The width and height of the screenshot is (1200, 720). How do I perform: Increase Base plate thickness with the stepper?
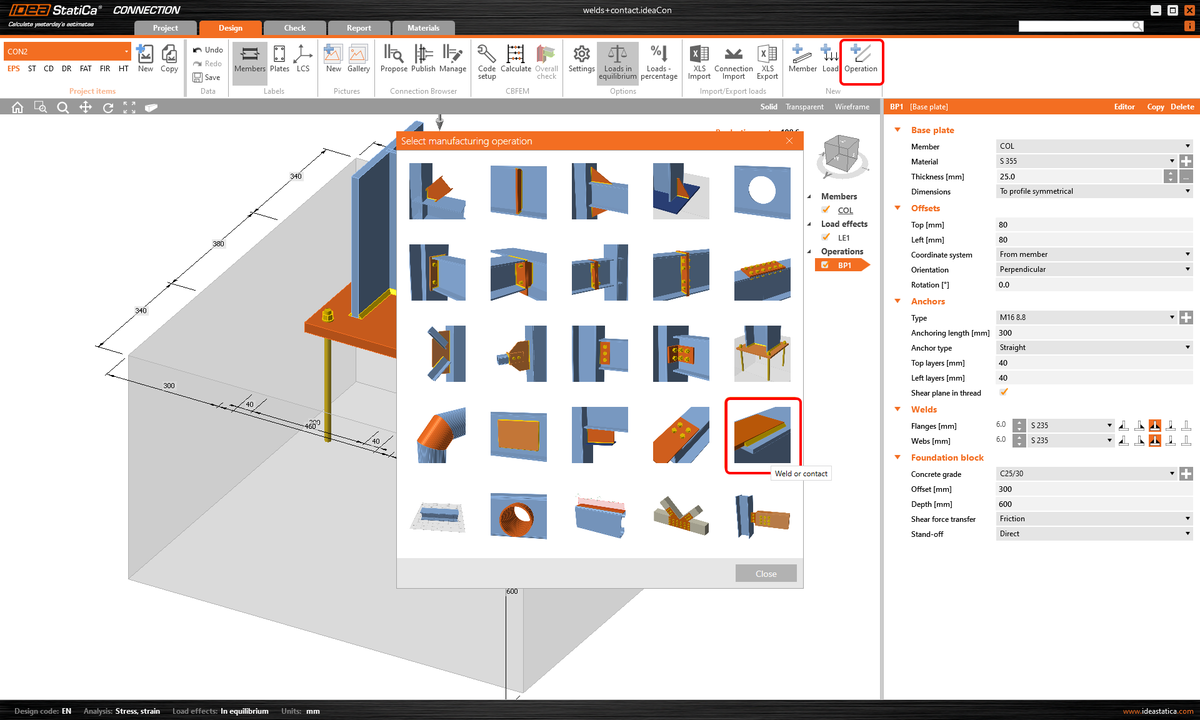1168,172
